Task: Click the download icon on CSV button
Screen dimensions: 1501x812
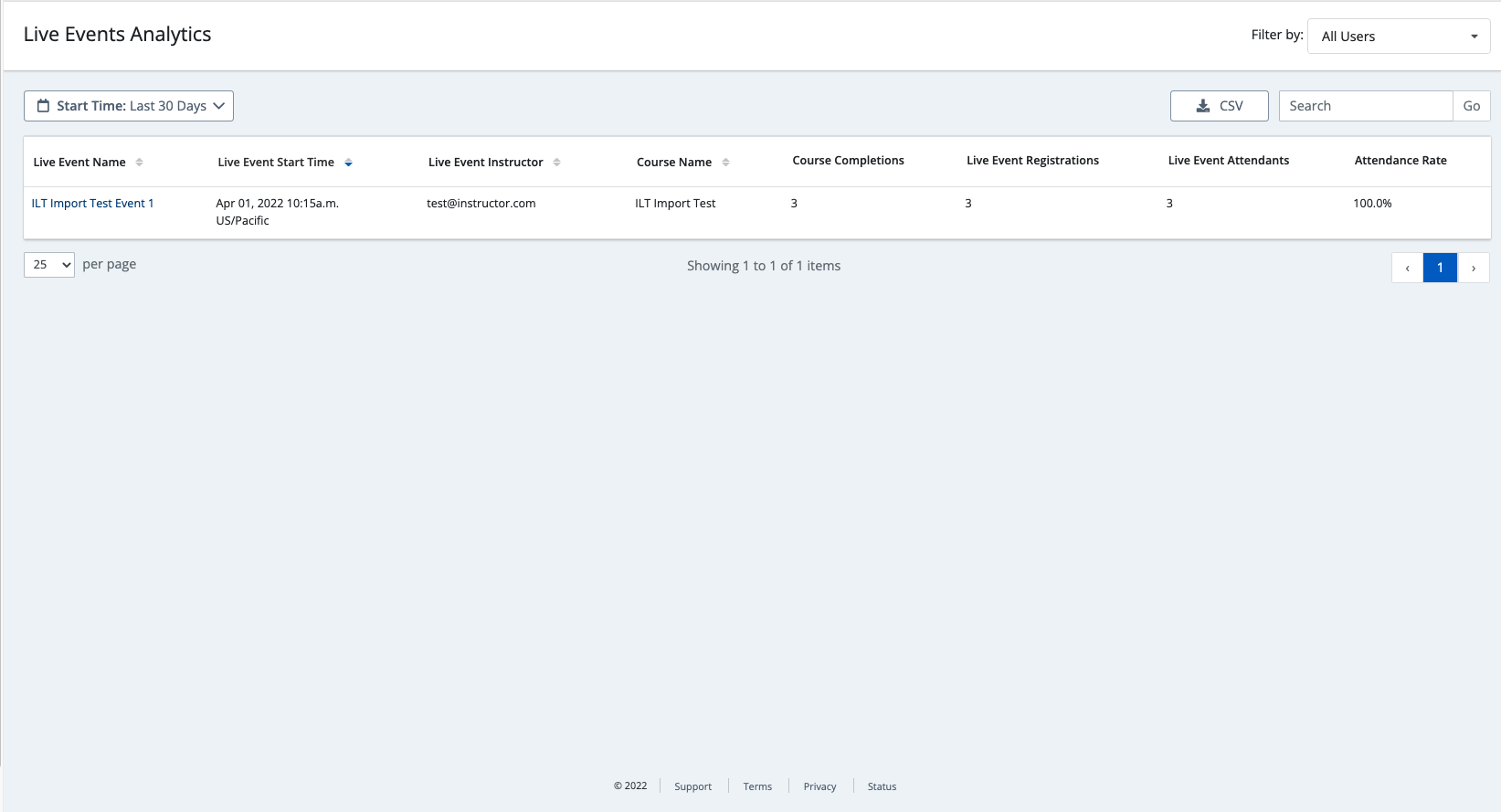Action: click(x=1203, y=106)
